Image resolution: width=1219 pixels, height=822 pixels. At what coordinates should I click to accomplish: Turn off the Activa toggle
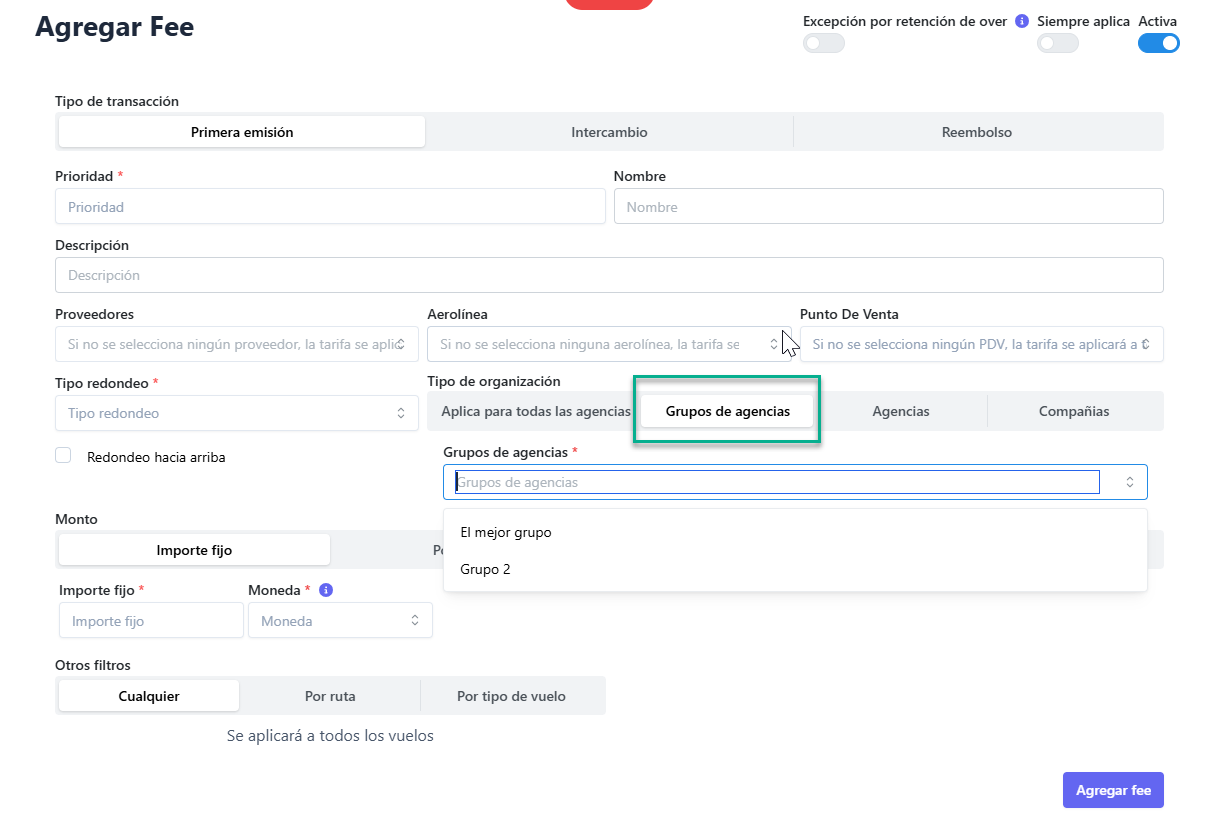click(x=1158, y=43)
